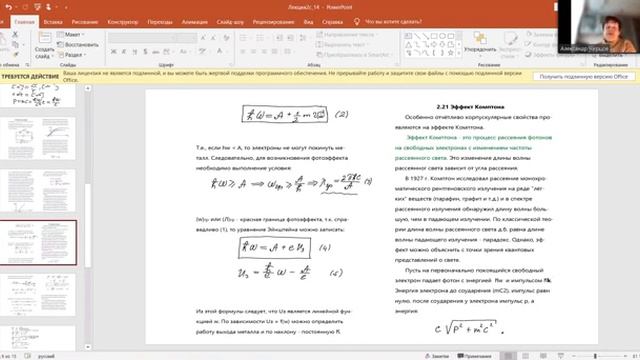This screenshot has width=640, height=360.
Task: Click the numbered list icon
Action: click(260, 38)
